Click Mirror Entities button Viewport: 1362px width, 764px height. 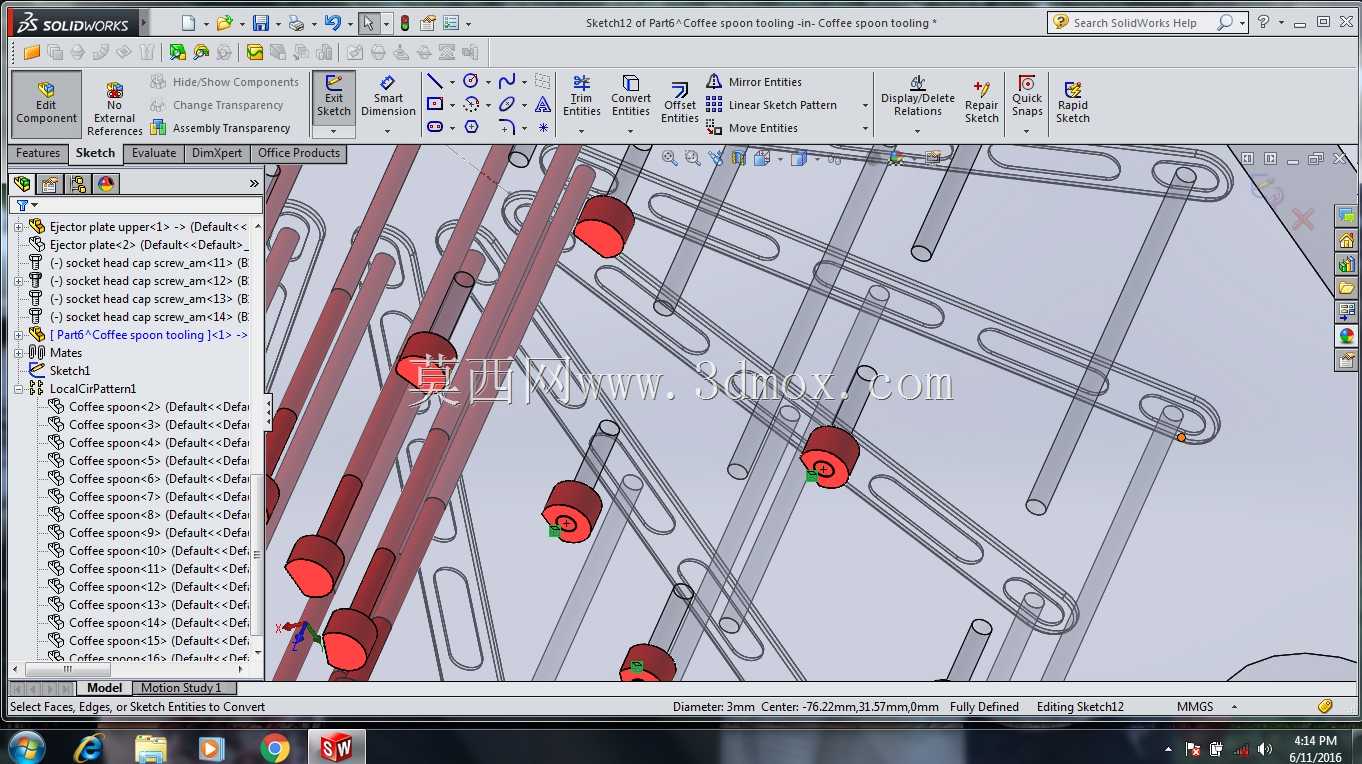(x=754, y=82)
